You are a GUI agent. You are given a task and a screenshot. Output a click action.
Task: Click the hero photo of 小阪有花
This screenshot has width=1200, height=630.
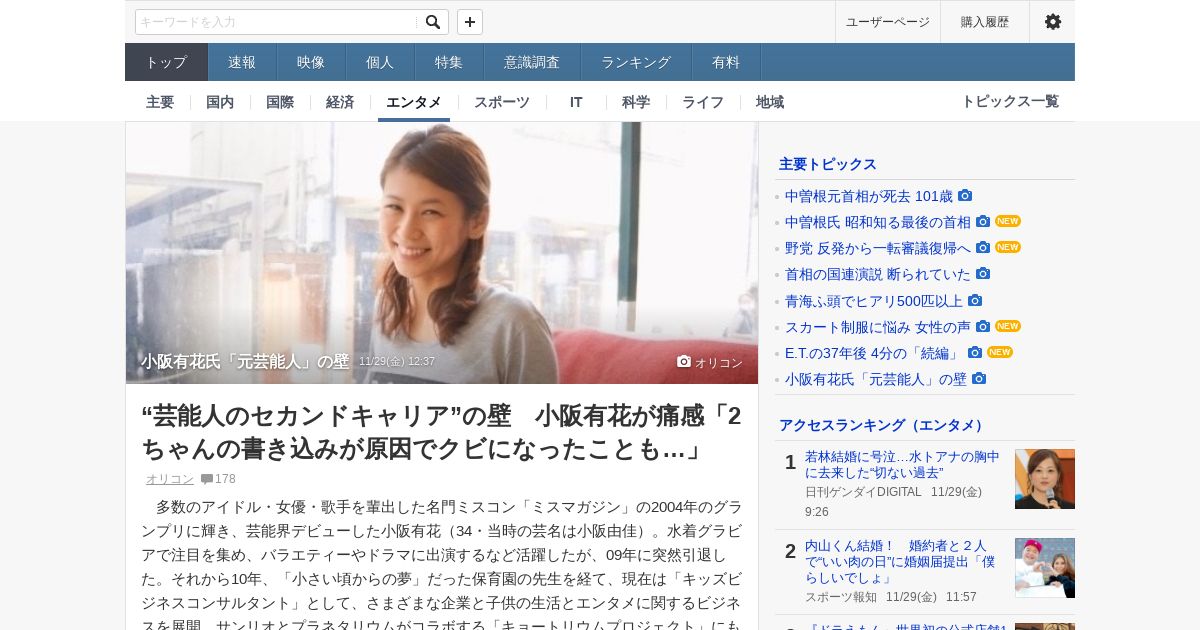coord(442,253)
